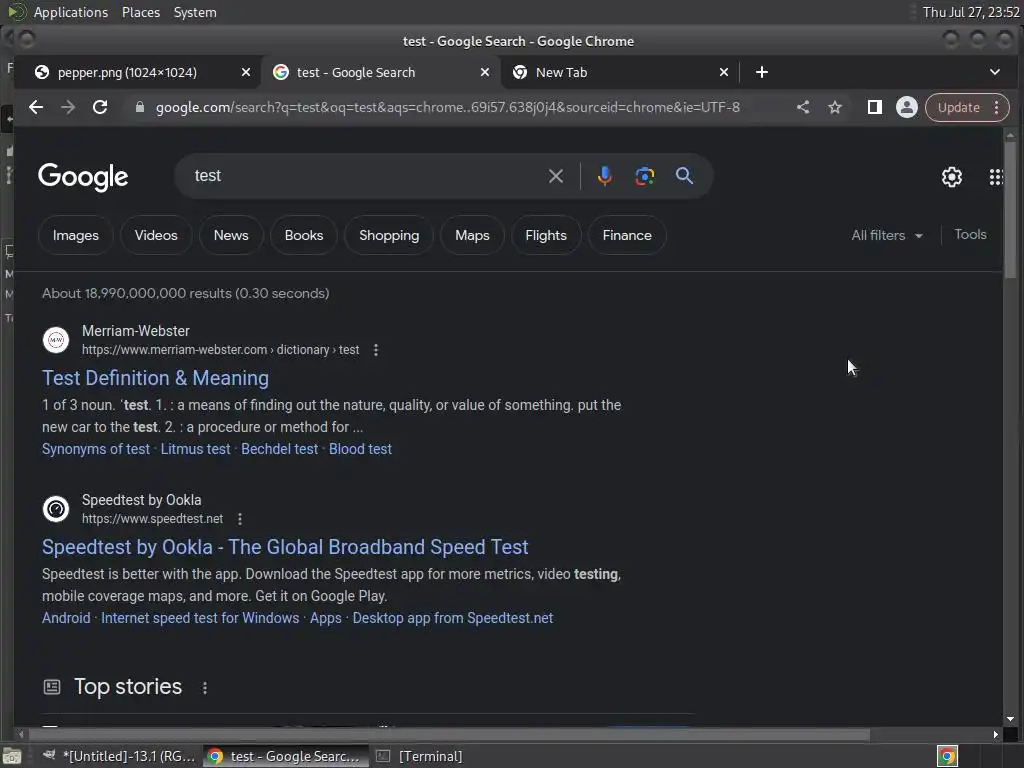Image resolution: width=1024 pixels, height=768 pixels.
Task: Open Apps sitelink under Speedtest
Action: point(326,618)
